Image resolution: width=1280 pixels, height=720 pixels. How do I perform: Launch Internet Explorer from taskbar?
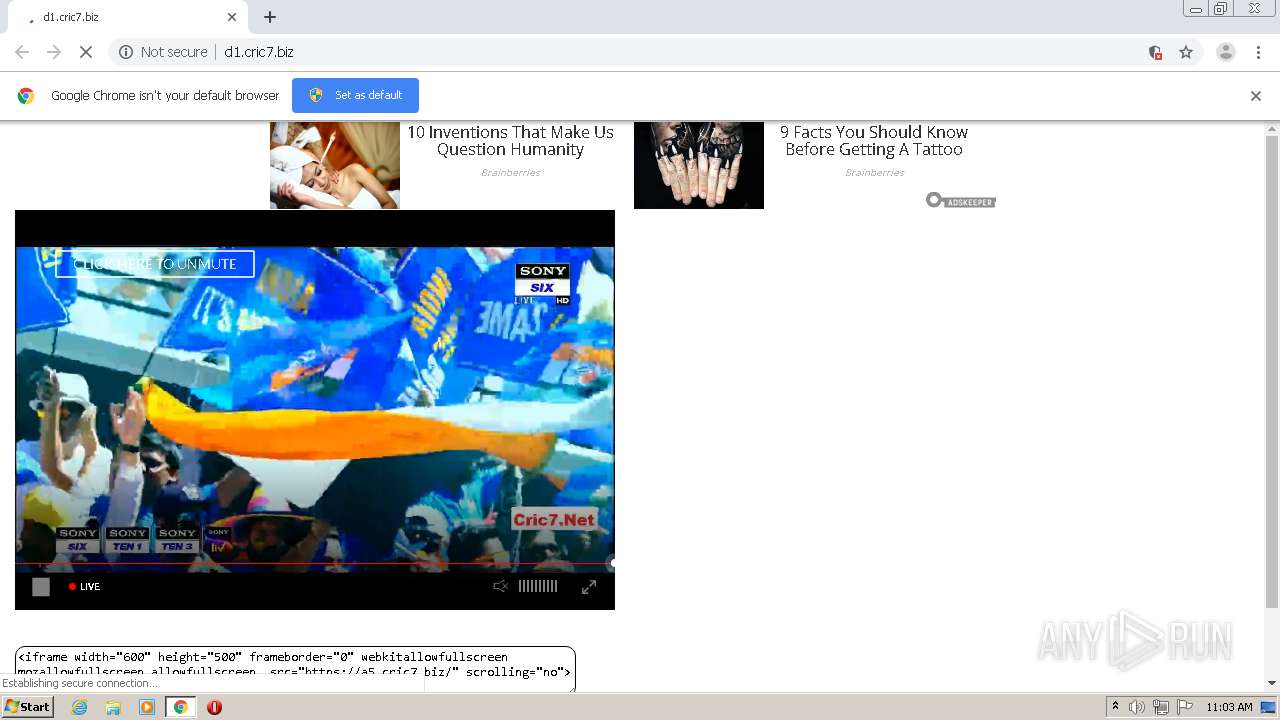click(80, 707)
